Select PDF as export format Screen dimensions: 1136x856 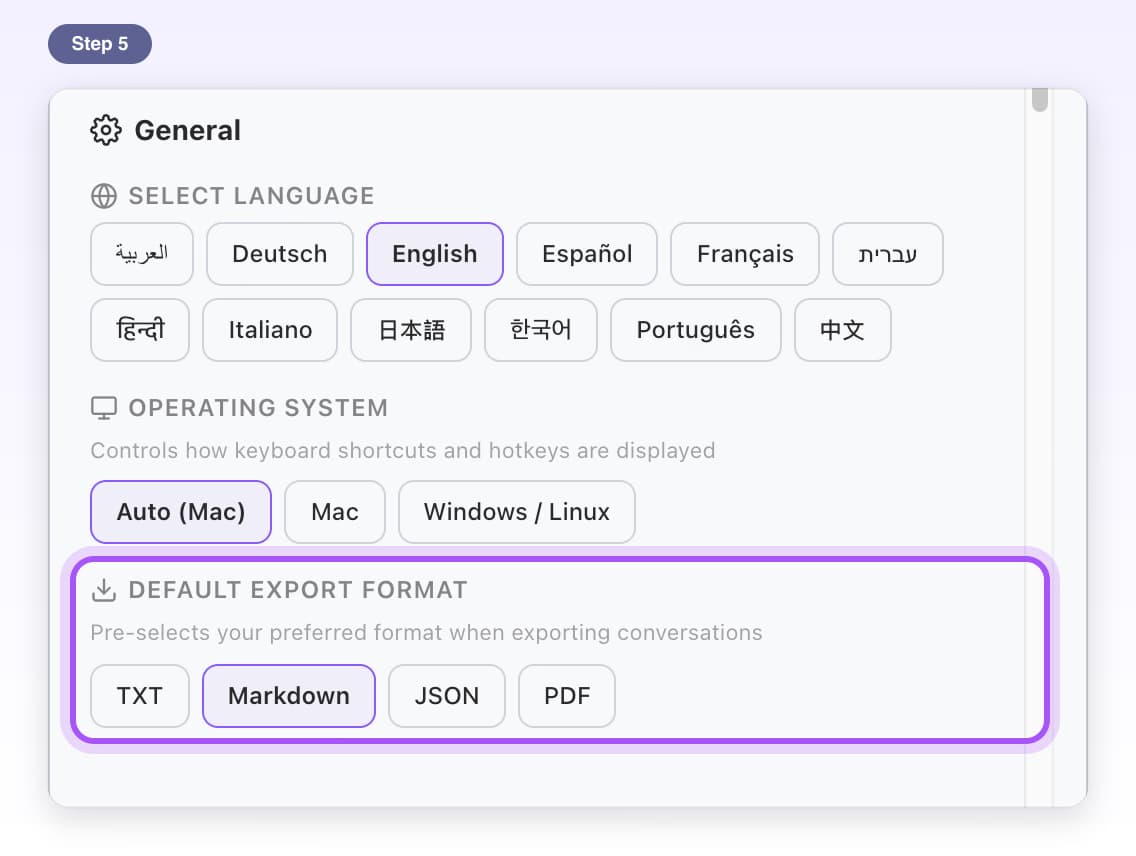(567, 696)
